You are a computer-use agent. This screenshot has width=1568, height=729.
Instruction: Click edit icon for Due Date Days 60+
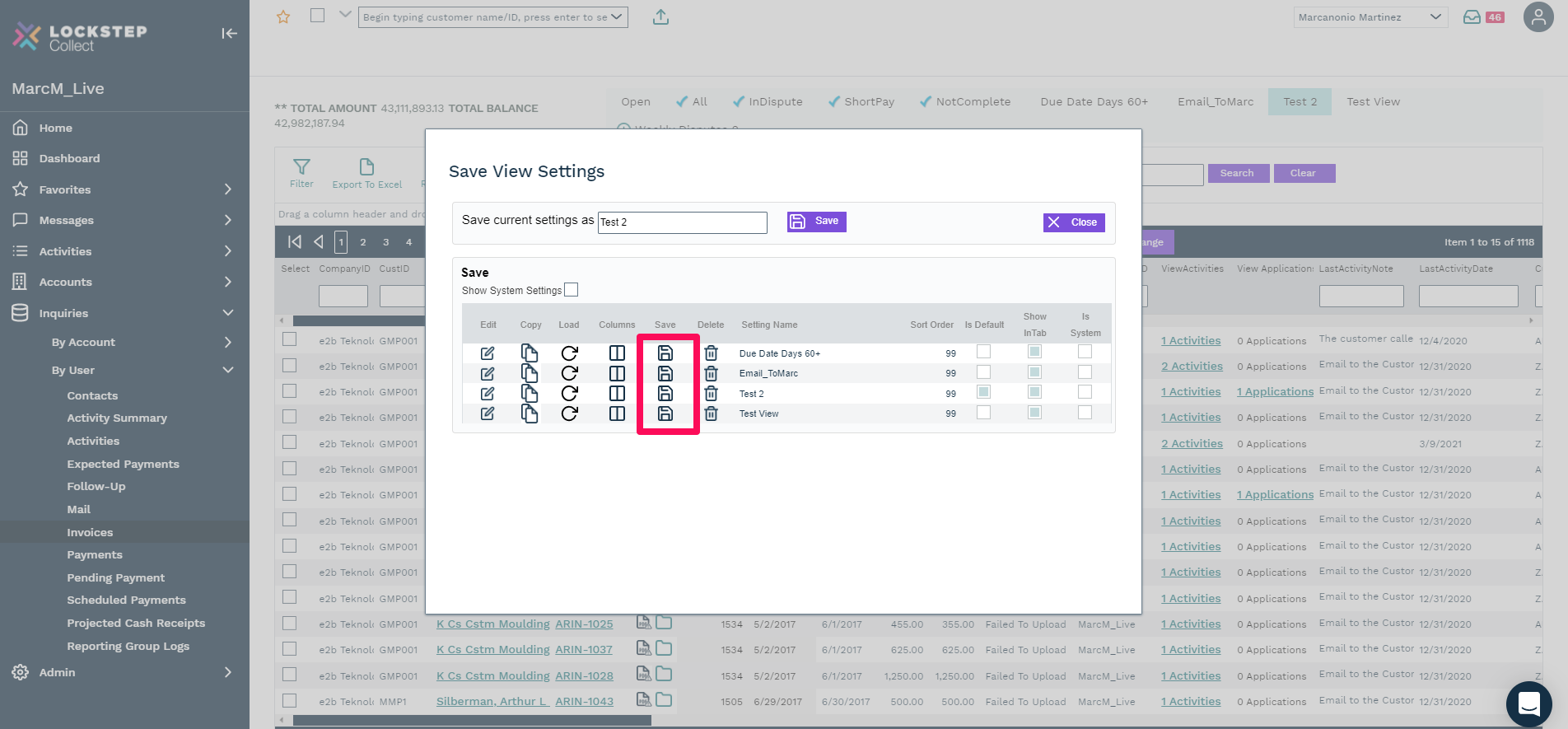[x=488, y=353]
